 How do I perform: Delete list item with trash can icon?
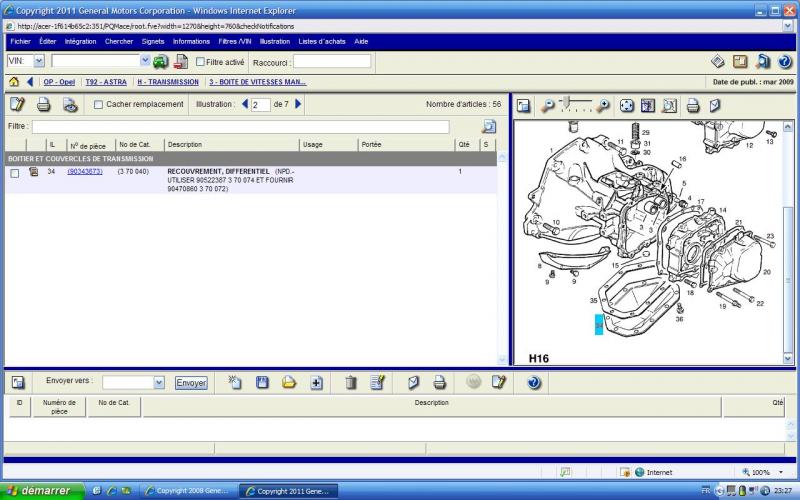coord(351,382)
